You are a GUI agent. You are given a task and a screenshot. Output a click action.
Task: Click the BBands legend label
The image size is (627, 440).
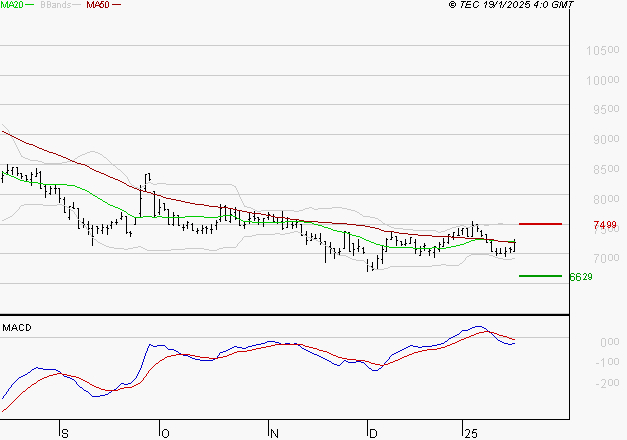tap(55, 5)
